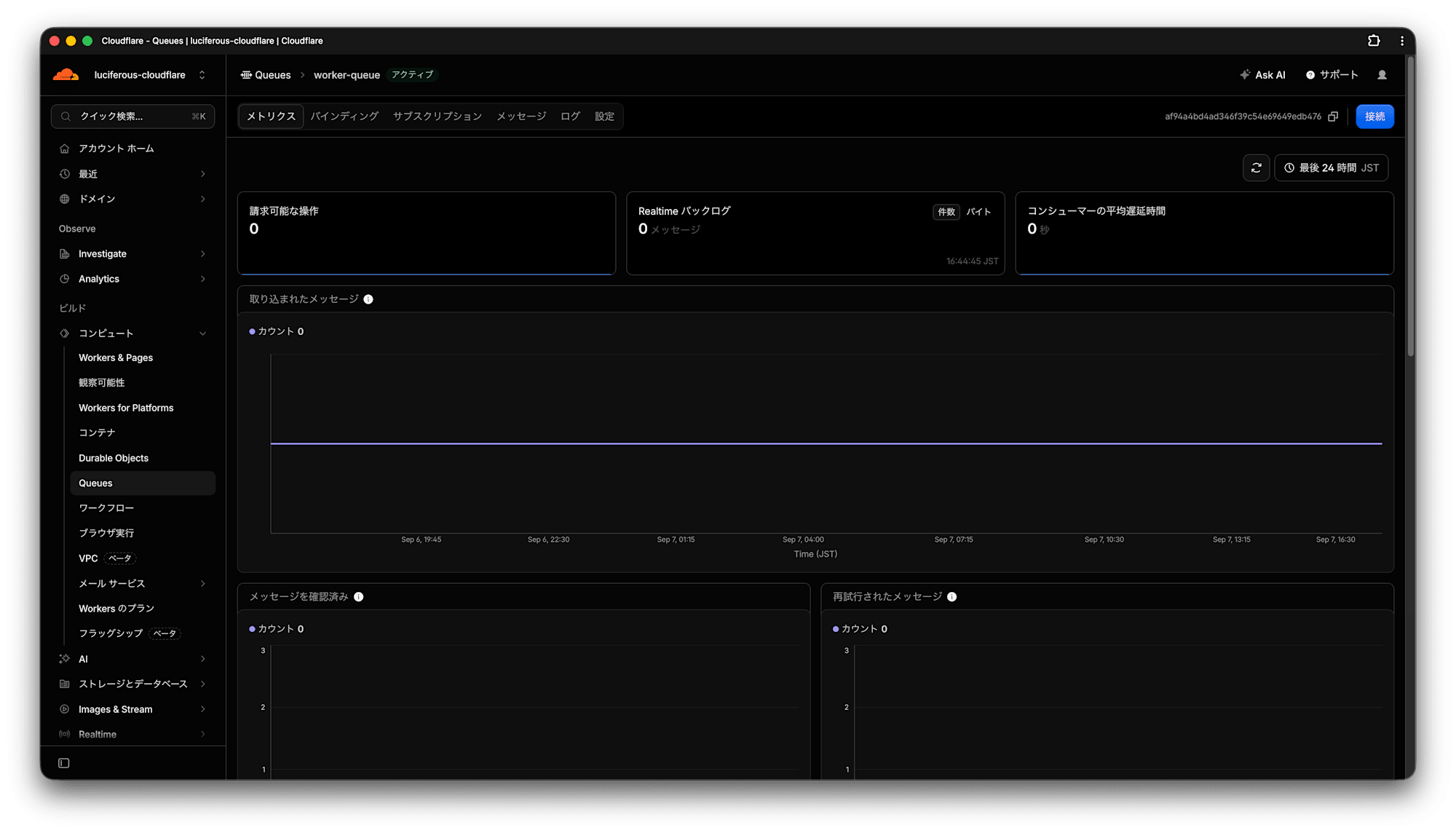
Task: Expand the ストレージとデータベース chevron
Action: [x=203, y=684]
